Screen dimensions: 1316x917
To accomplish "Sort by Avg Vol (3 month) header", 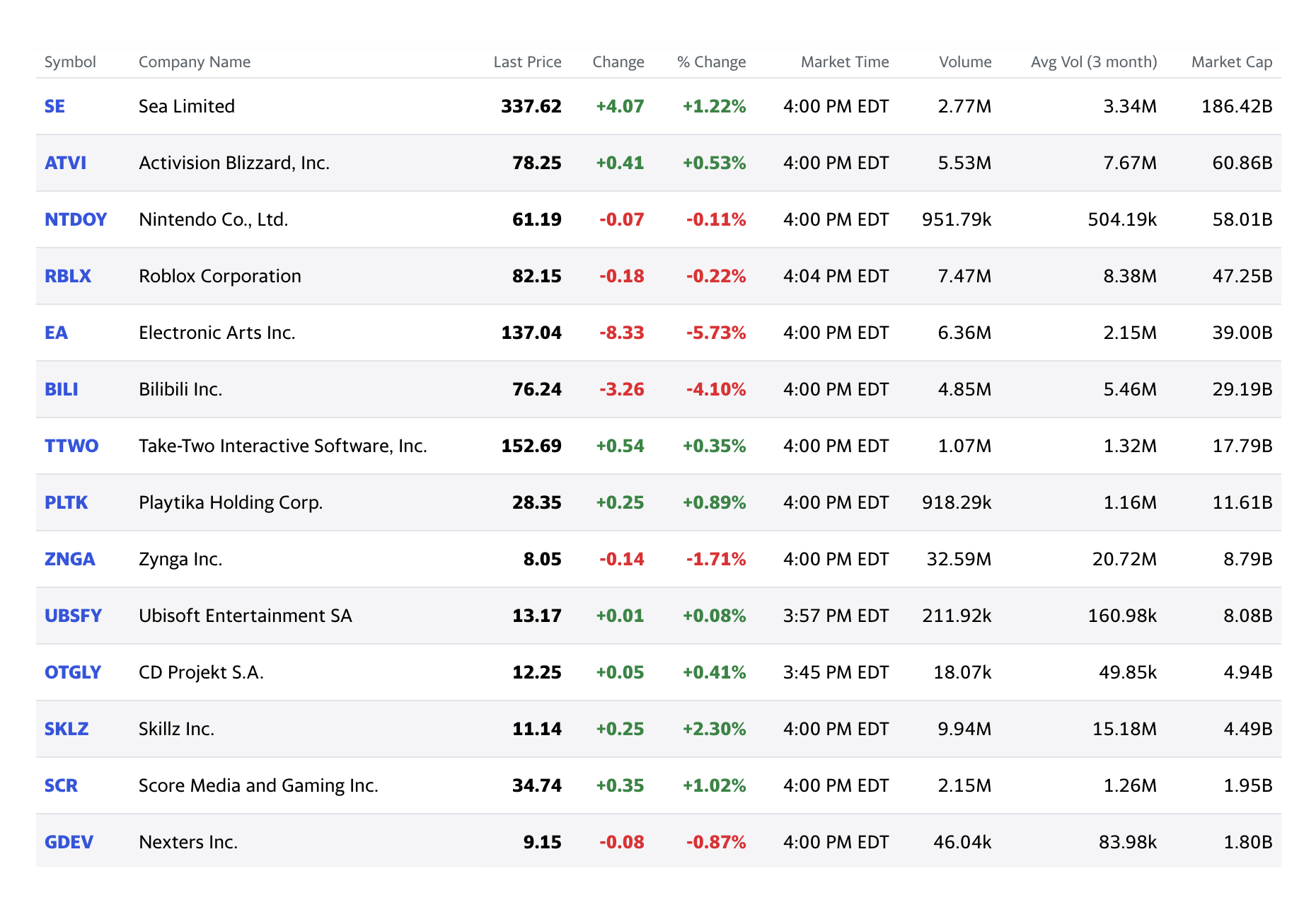I will pyautogui.click(x=1094, y=62).
